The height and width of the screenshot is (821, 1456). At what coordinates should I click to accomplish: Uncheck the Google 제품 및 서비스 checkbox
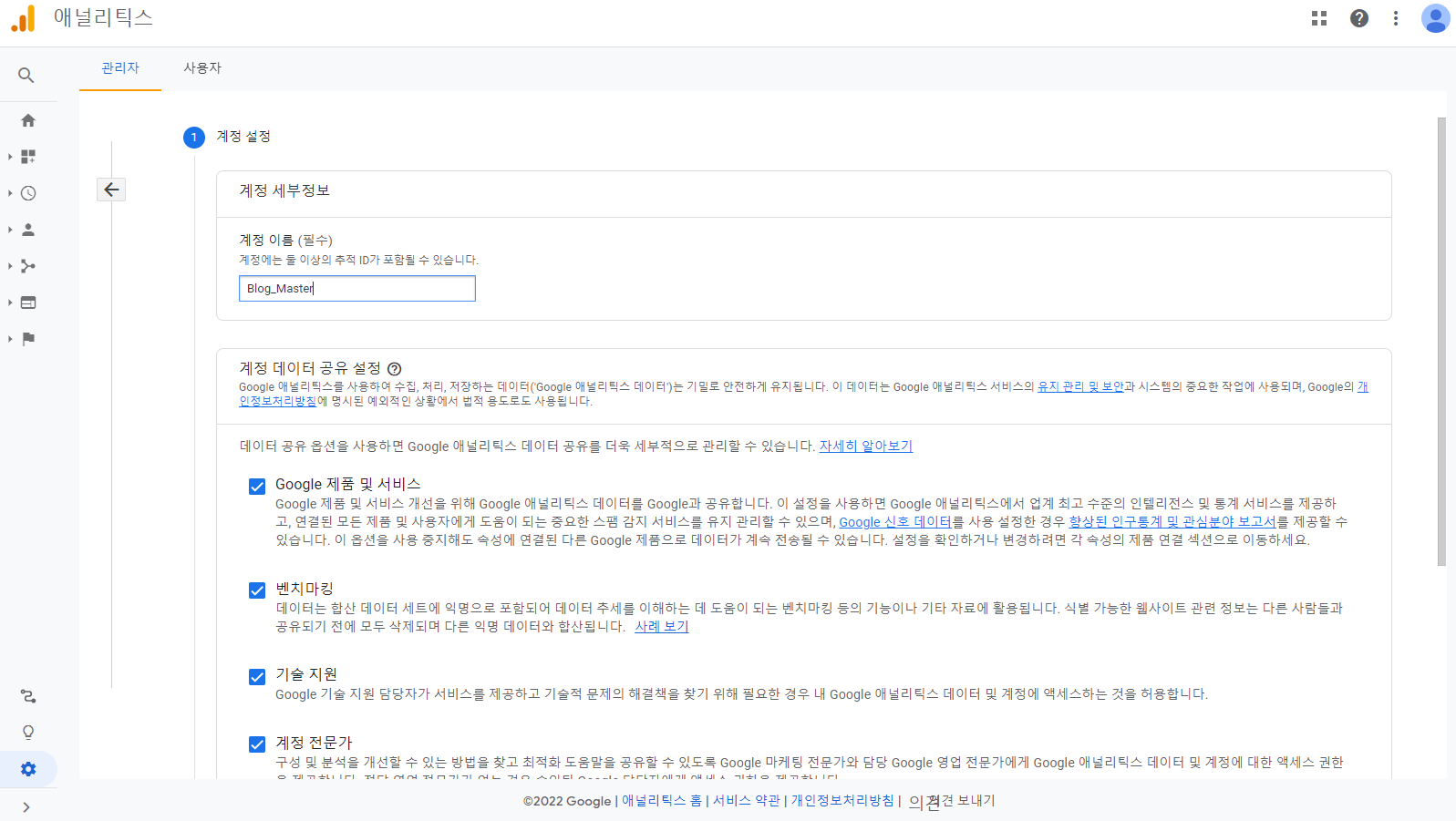[x=257, y=487]
